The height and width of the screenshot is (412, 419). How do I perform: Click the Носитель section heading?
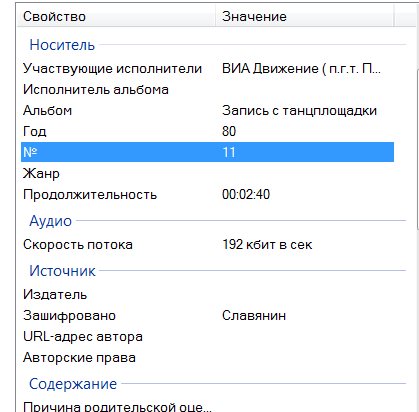(x=62, y=45)
